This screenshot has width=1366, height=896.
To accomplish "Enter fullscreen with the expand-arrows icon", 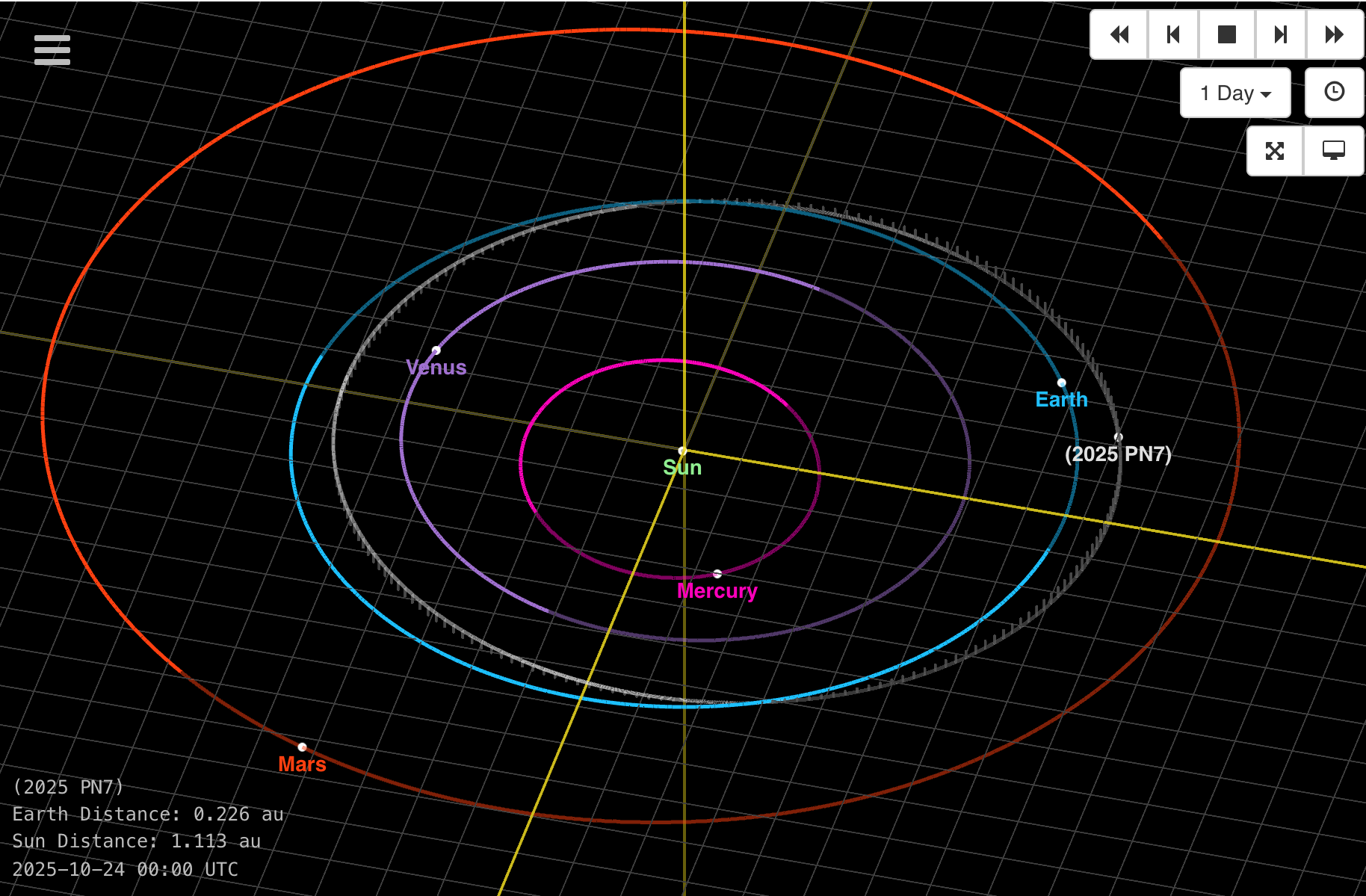I will pos(1274,151).
